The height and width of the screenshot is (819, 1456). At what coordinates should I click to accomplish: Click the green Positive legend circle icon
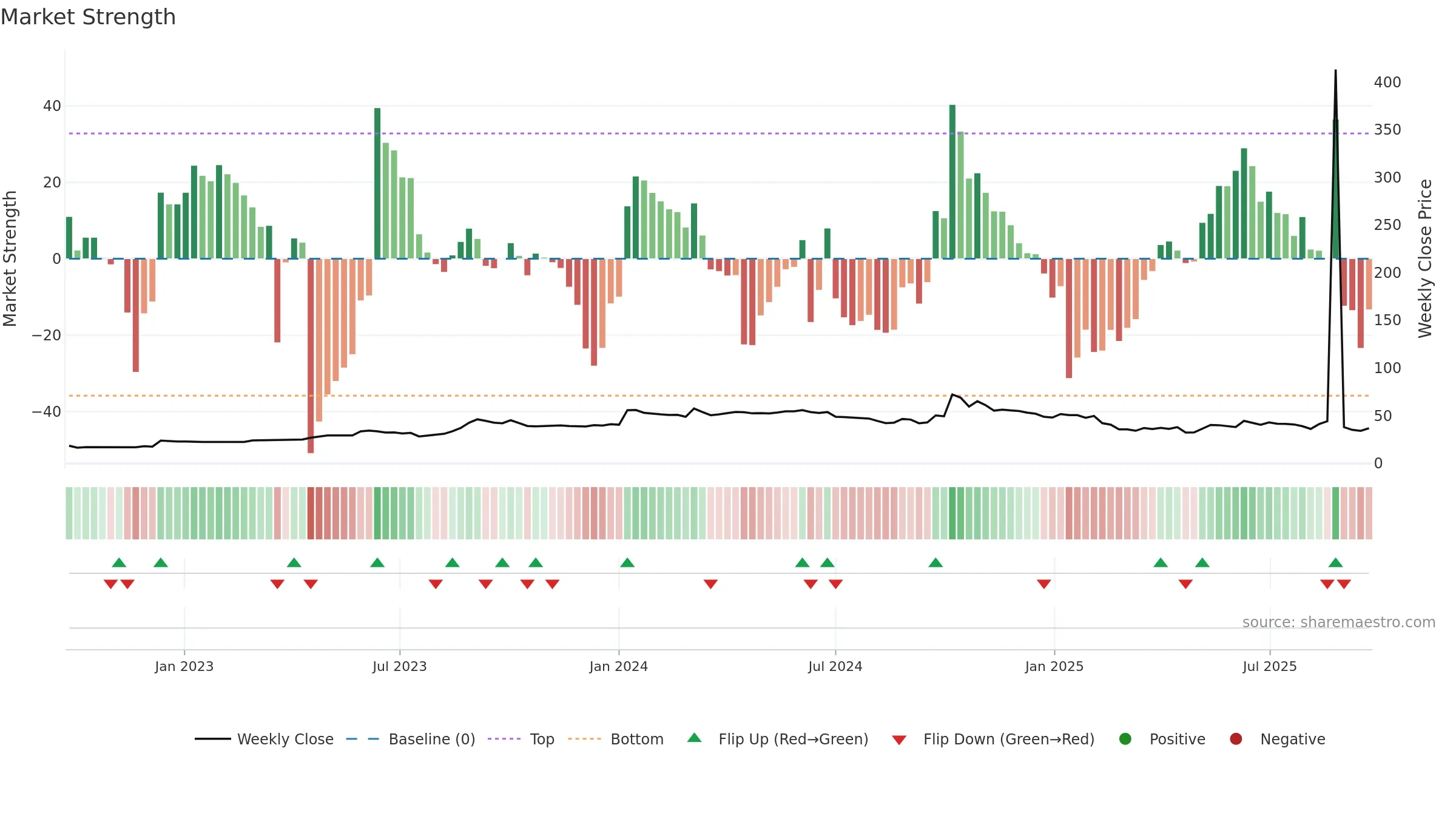click(x=1125, y=739)
